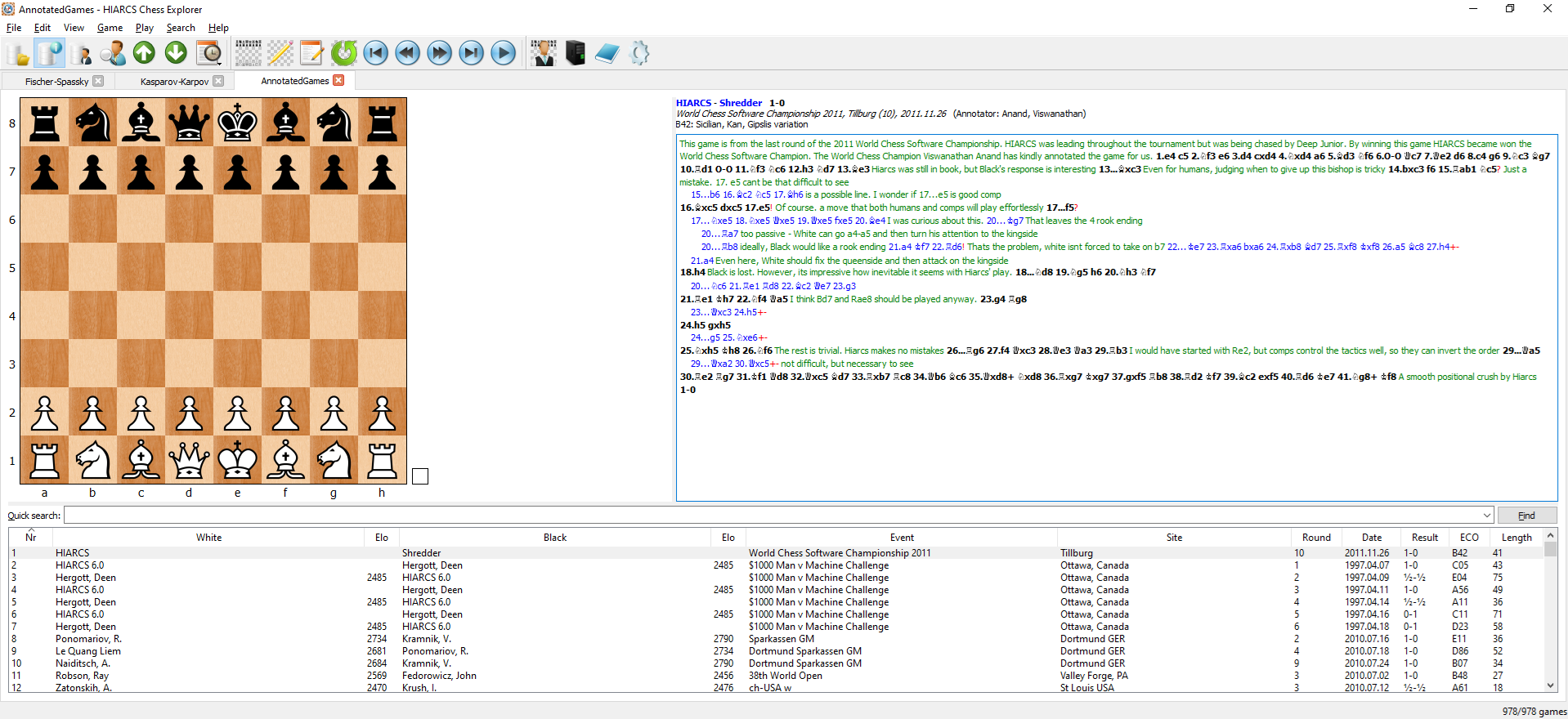Click the green flip board icon
1568x719 pixels.
click(x=344, y=53)
